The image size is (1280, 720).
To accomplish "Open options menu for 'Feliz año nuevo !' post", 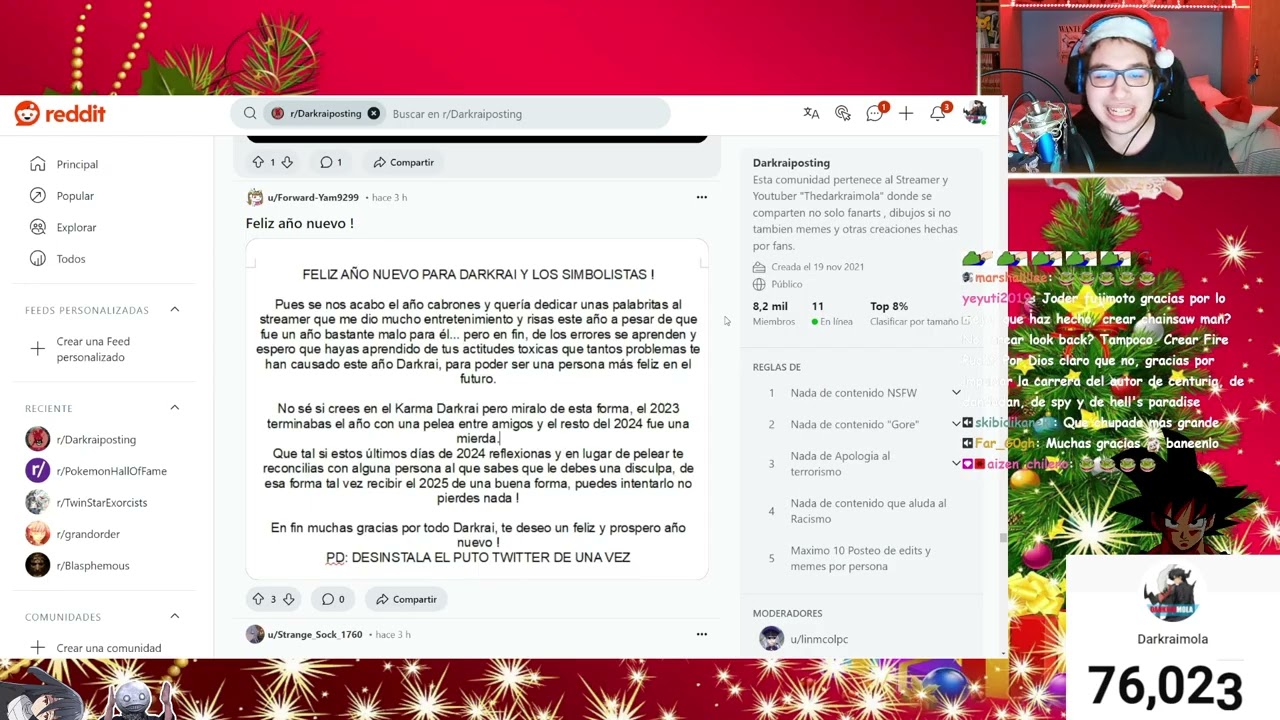I will (701, 197).
